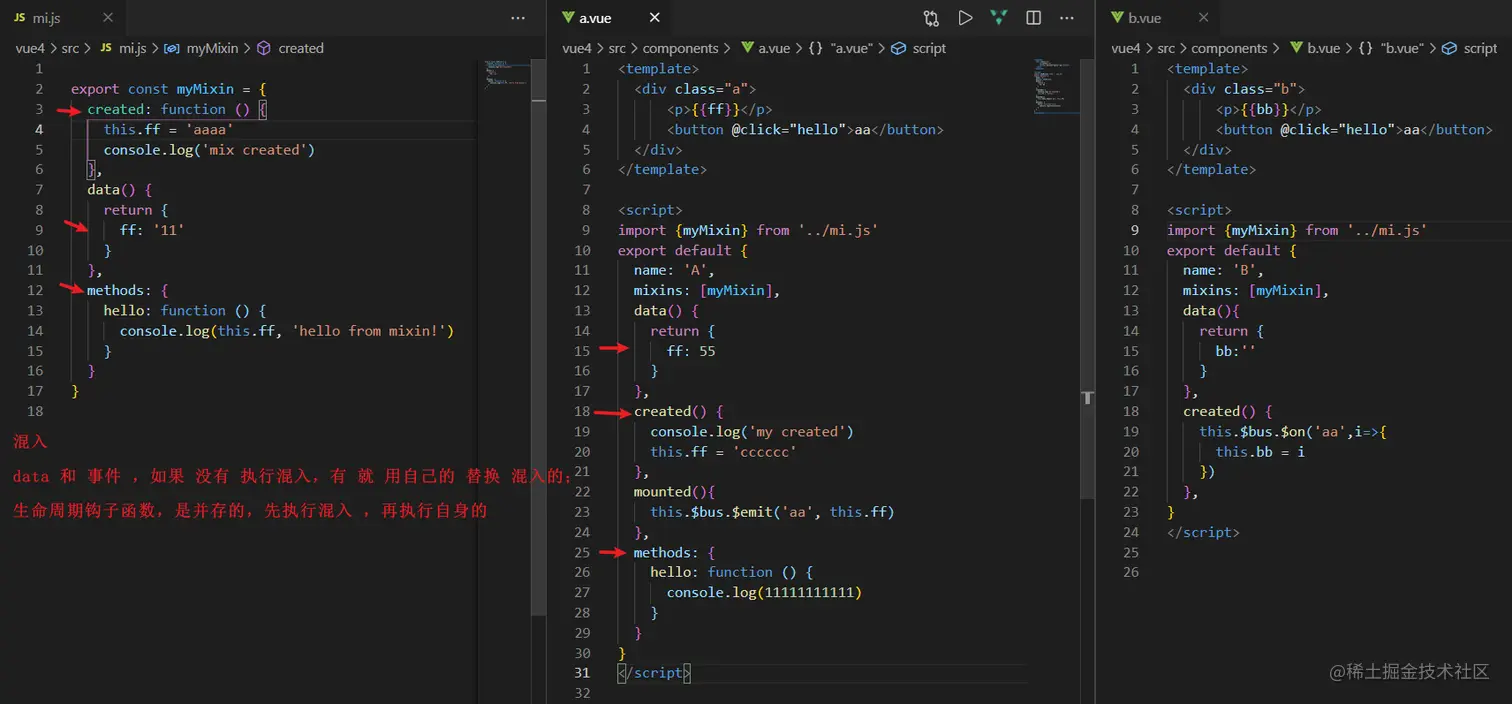Image resolution: width=1512 pixels, height=704 pixels.
Task: Click line number 31 in a.vue gutter
Action: coord(583,673)
